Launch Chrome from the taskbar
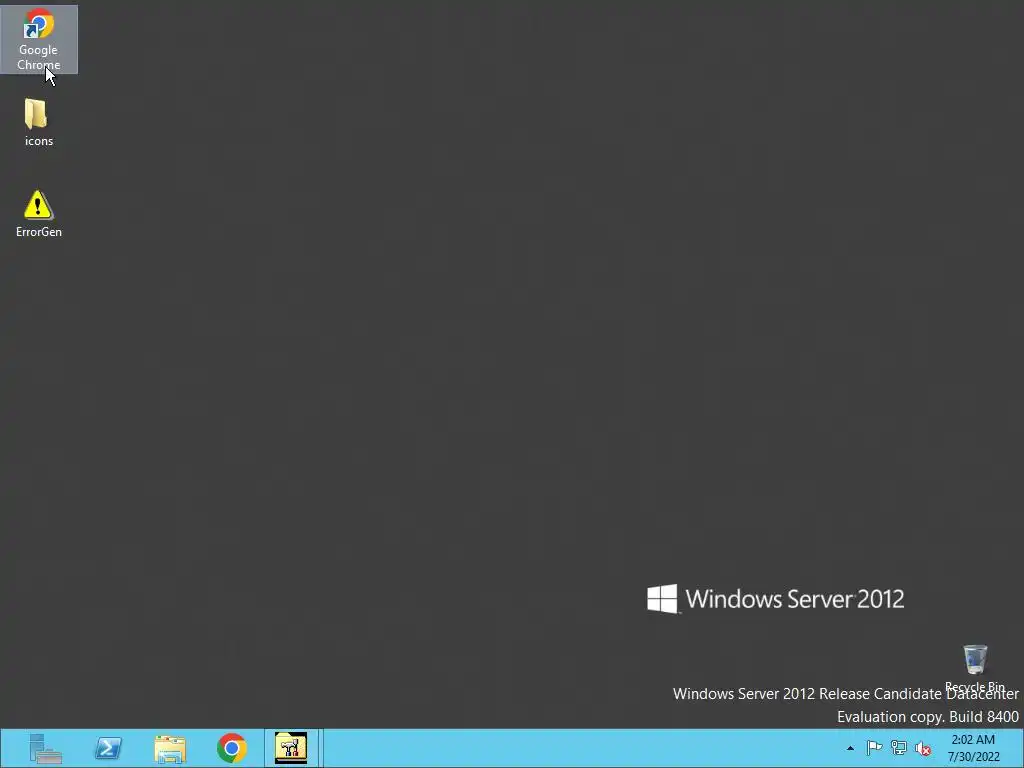Image resolution: width=1024 pixels, height=768 pixels. [x=232, y=748]
